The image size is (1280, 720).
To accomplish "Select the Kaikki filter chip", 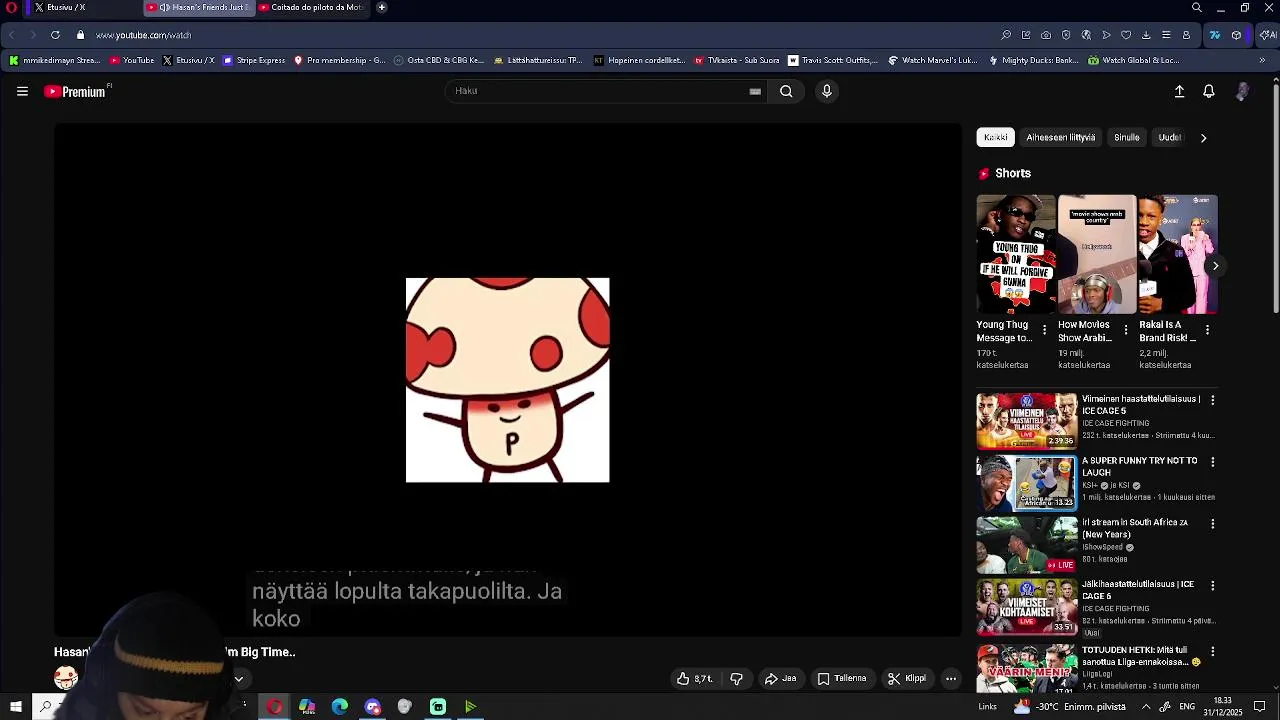I will [x=996, y=138].
